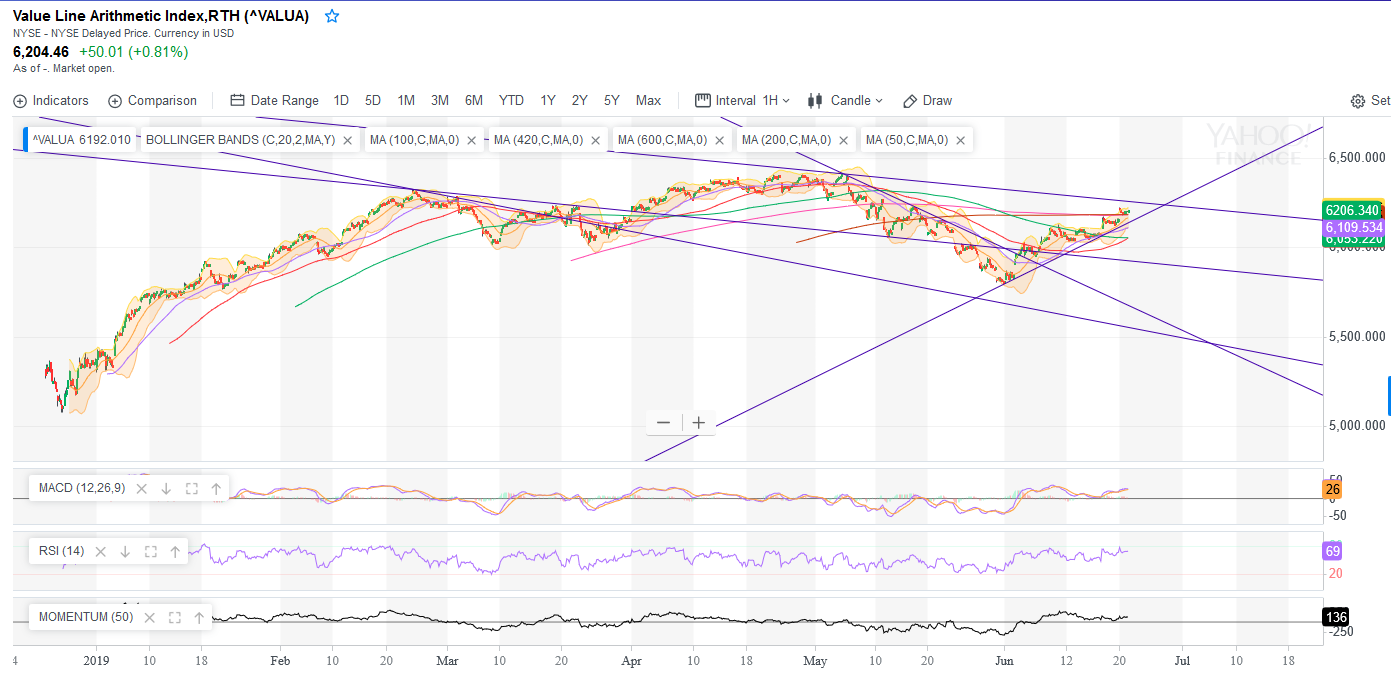Select the YTD time range
The height and width of the screenshot is (691, 1391).
[x=511, y=101]
